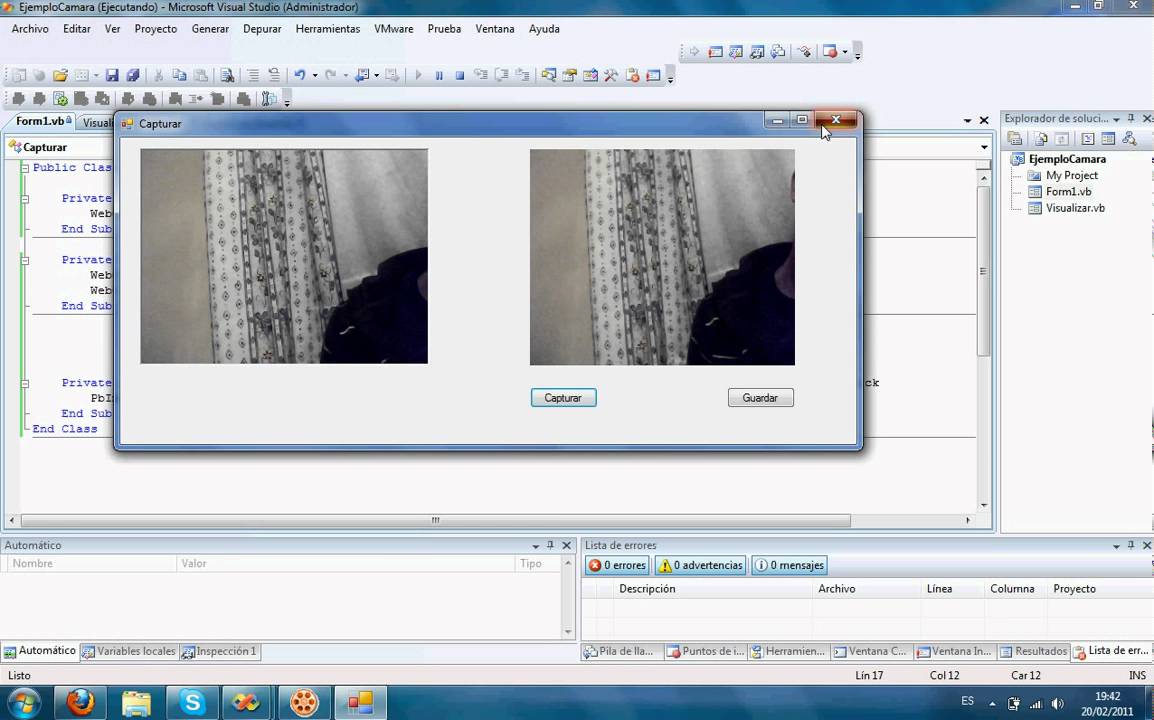This screenshot has width=1154, height=720.
Task: Switch to the Inspección 1 tab
Action: [x=219, y=652]
